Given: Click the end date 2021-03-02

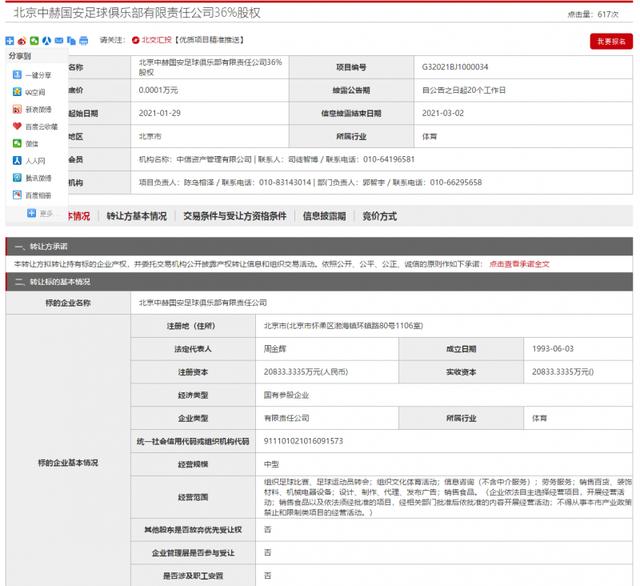Looking at the screenshot, I should (x=443, y=113).
